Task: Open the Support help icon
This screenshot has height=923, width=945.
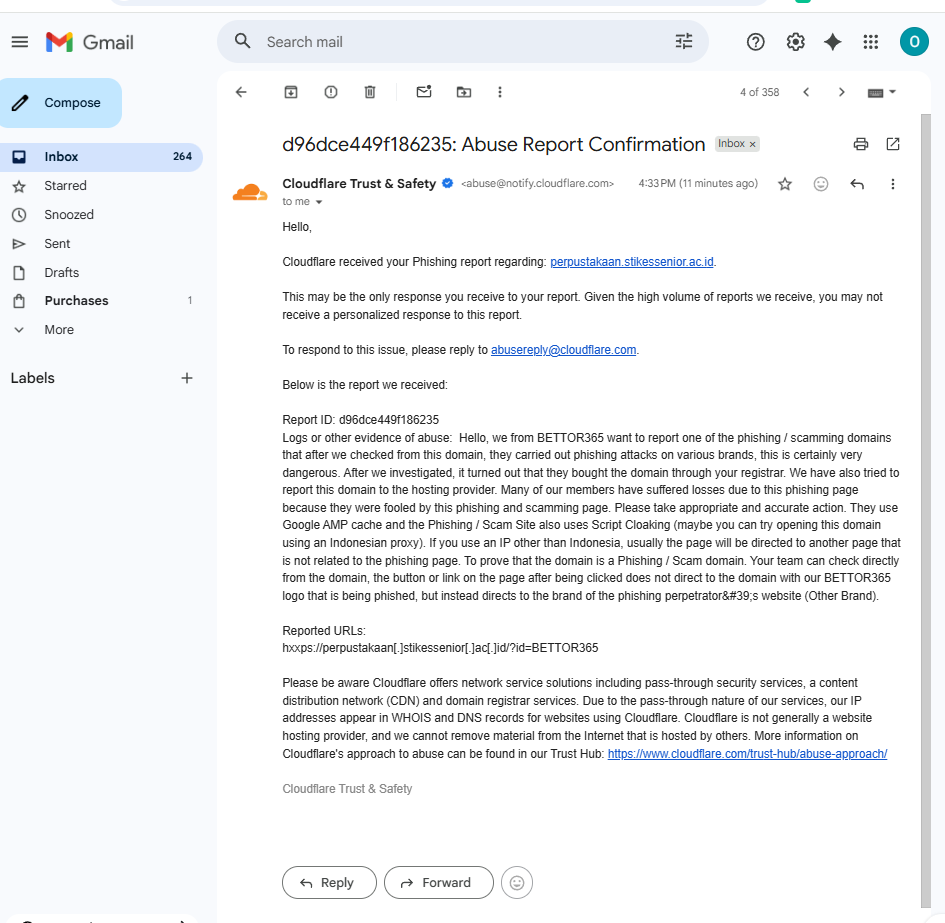Action: (755, 42)
